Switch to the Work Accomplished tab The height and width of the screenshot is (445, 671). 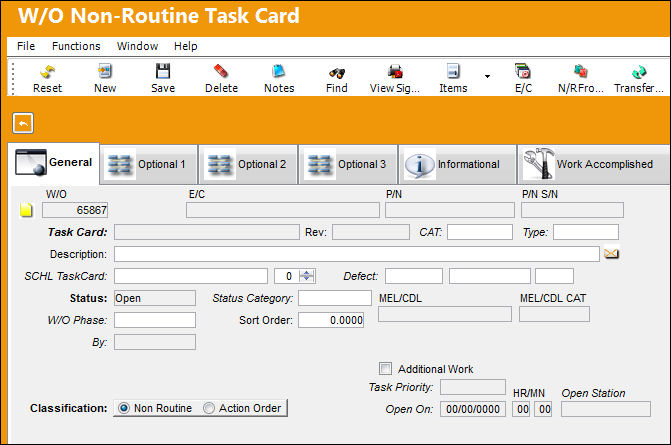[x=593, y=165]
